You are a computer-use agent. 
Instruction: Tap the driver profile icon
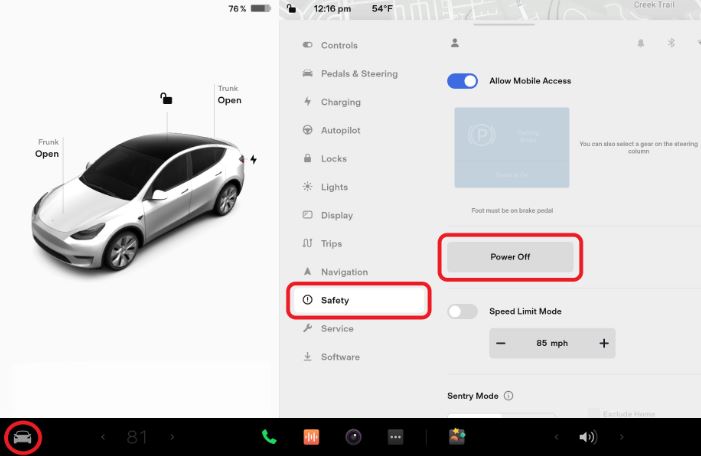point(455,43)
